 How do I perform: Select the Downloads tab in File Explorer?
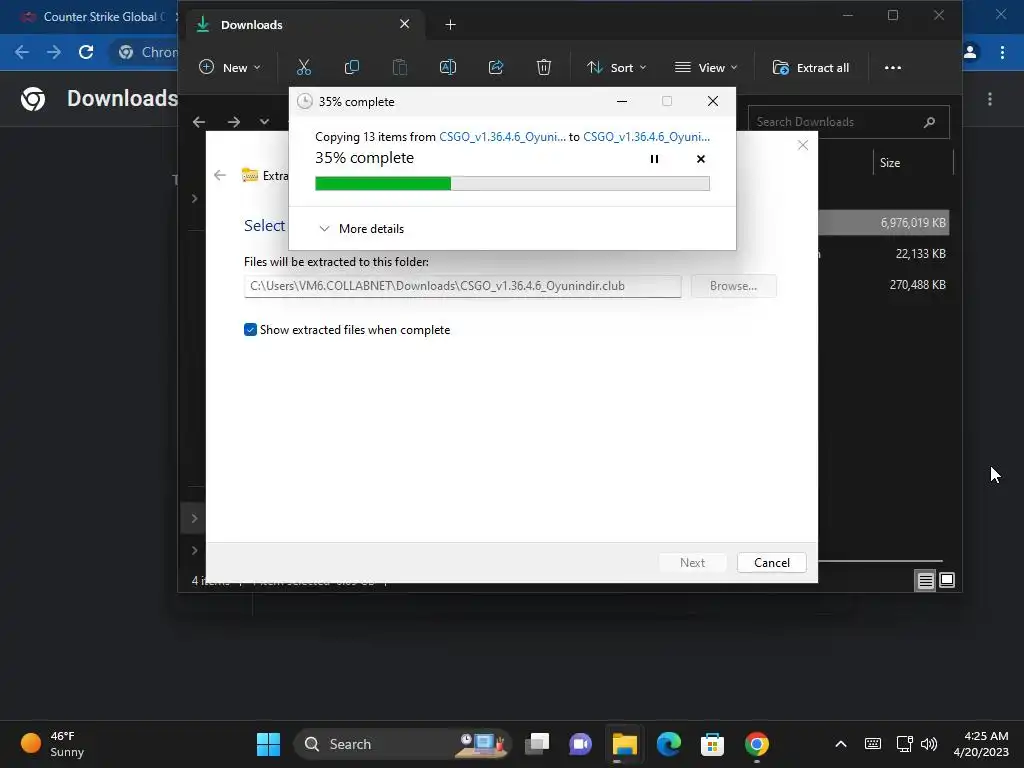coord(304,25)
